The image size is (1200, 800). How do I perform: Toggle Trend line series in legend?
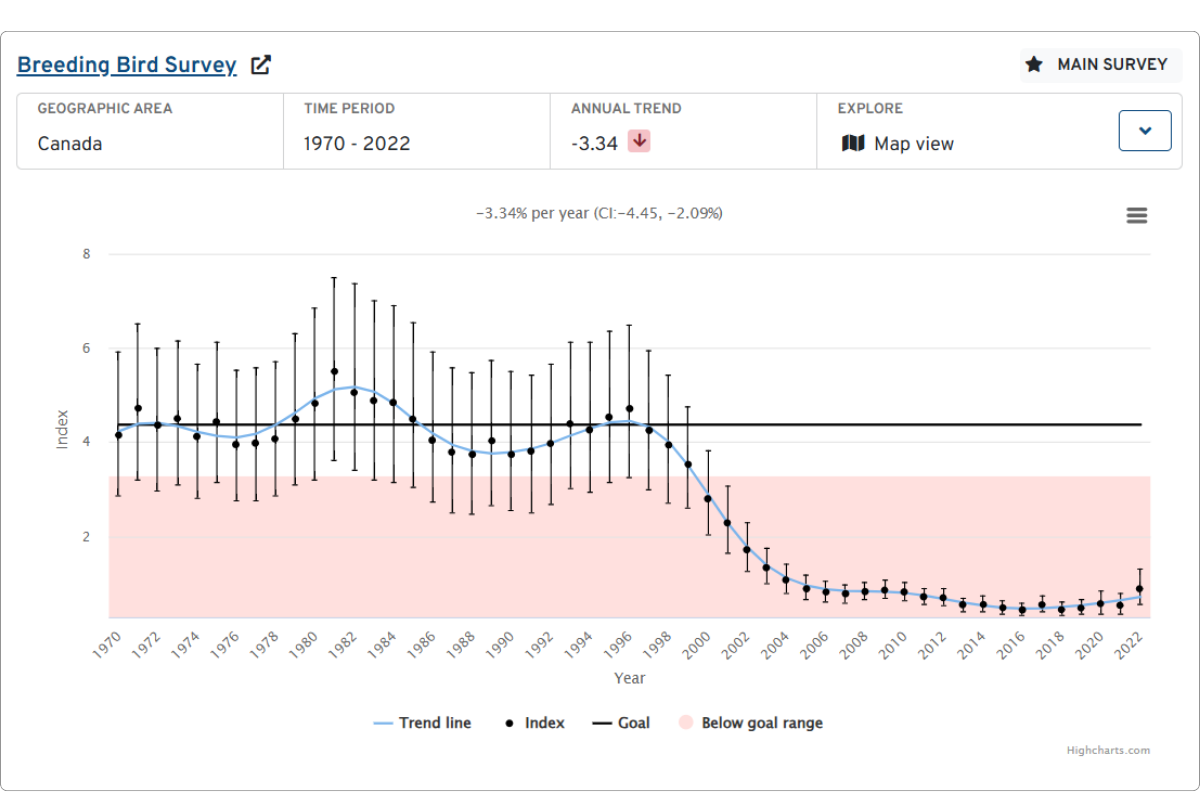[x=422, y=723]
